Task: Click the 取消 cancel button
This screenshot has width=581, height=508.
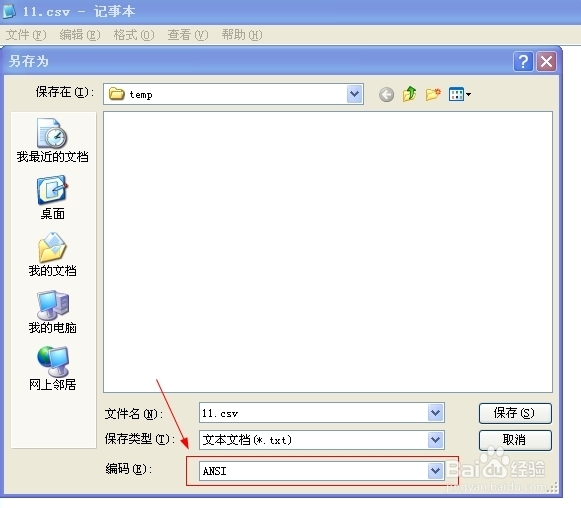Action: point(515,440)
